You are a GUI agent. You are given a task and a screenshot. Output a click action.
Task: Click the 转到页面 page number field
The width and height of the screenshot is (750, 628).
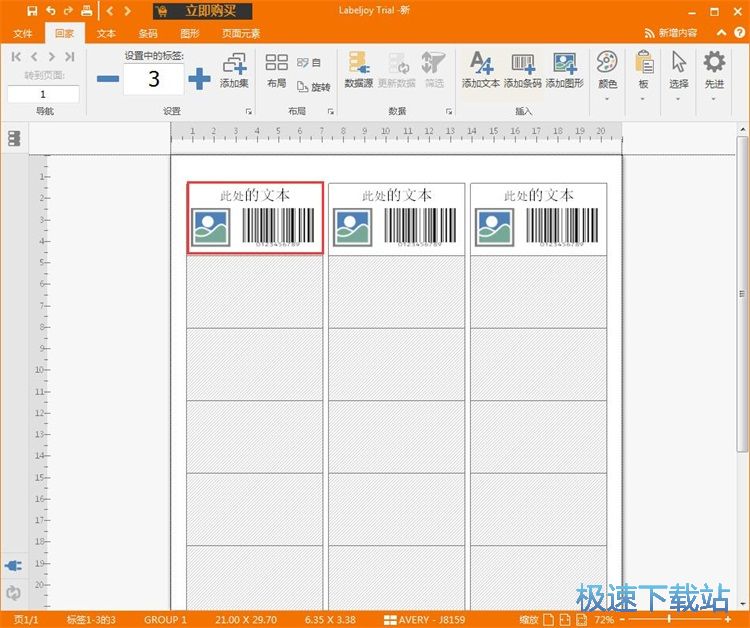coord(44,94)
